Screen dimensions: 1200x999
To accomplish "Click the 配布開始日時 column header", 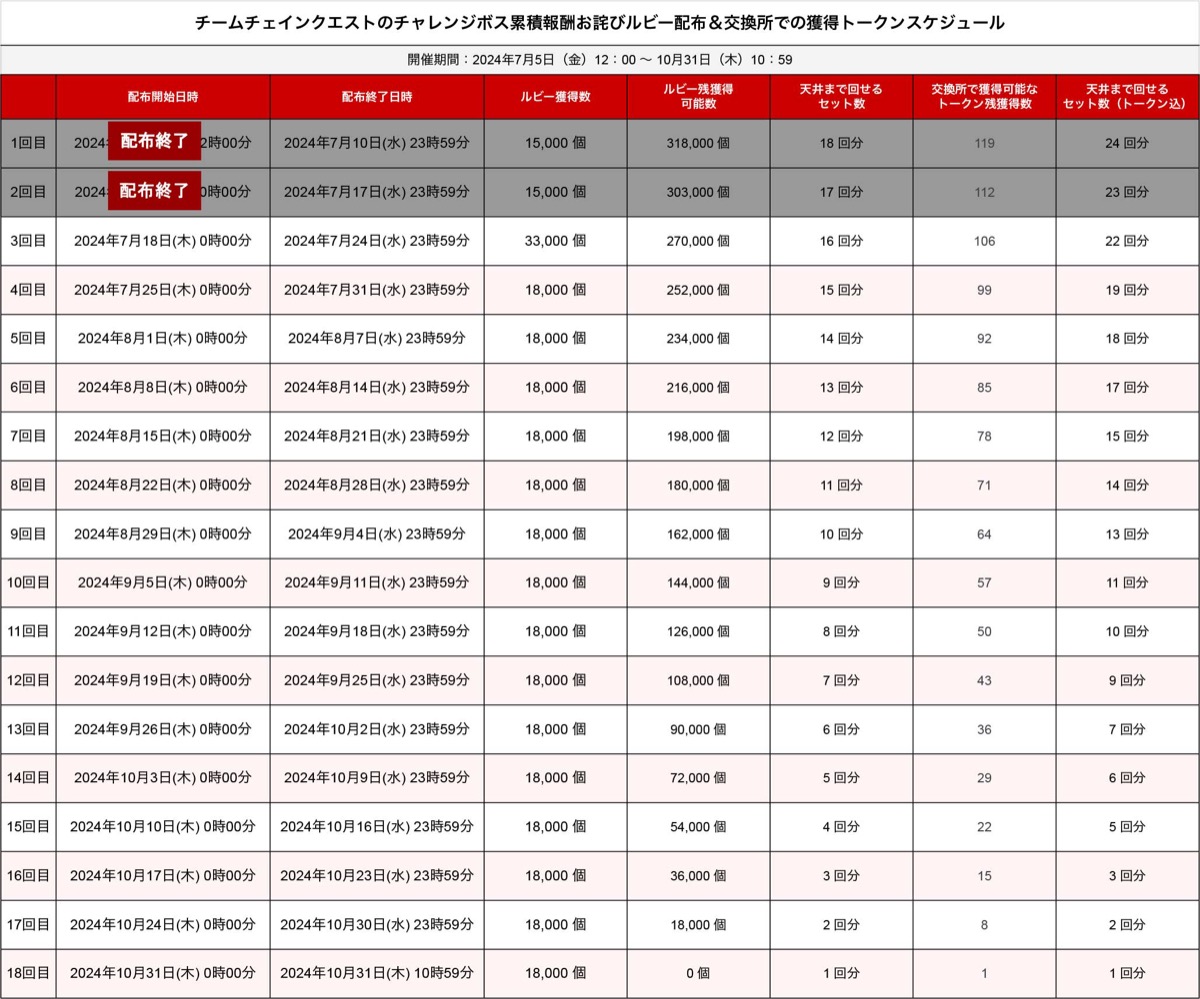I will [x=162, y=97].
